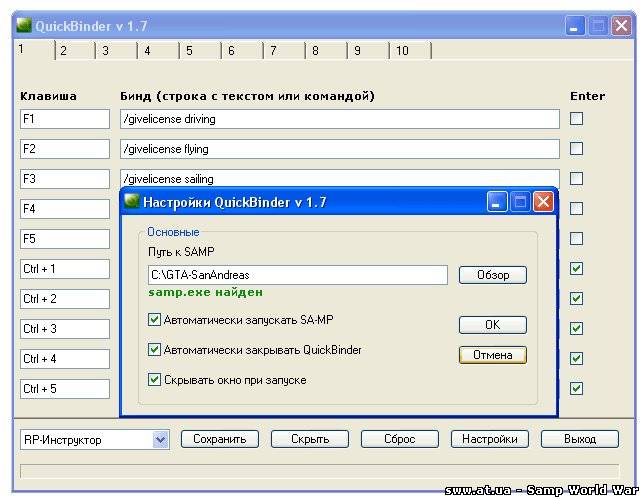Image resolution: width=644 pixels, height=500 pixels.
Task: Uncheck Enter checkbox for Ctrl + 3
Action: coord(576,328)
